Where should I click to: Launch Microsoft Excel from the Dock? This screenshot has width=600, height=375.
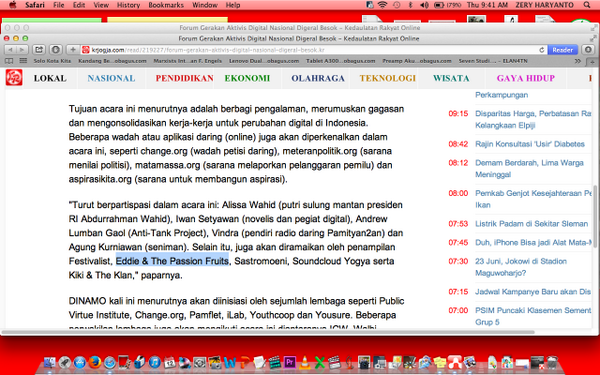(x=320, y=362)
